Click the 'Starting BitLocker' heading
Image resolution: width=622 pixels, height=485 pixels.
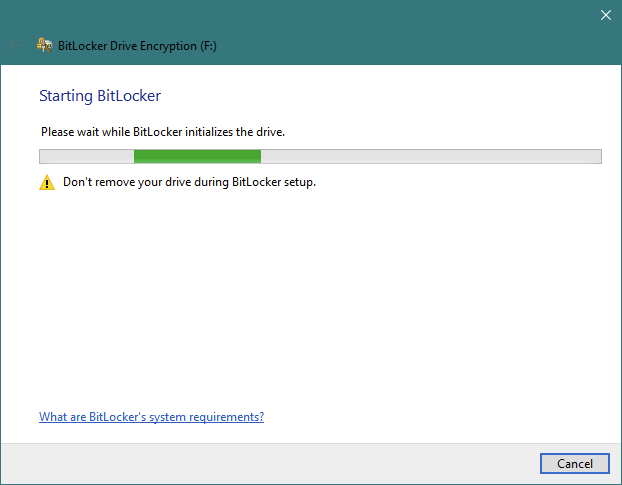pyautogui.click(x=100, y=96)
